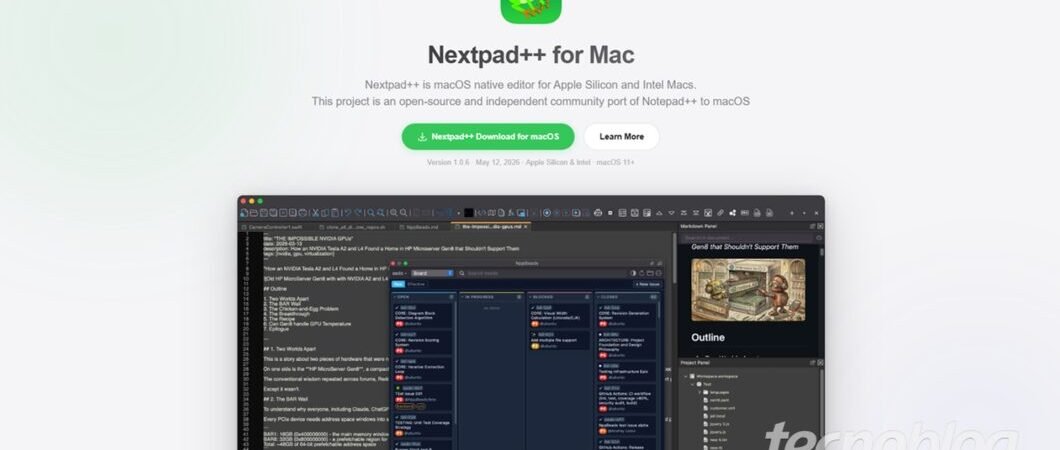The width and height of the screenshot is (1060, 450).
Task: Click the illustration in the Markdown Panel
Action: pos(748,289)
